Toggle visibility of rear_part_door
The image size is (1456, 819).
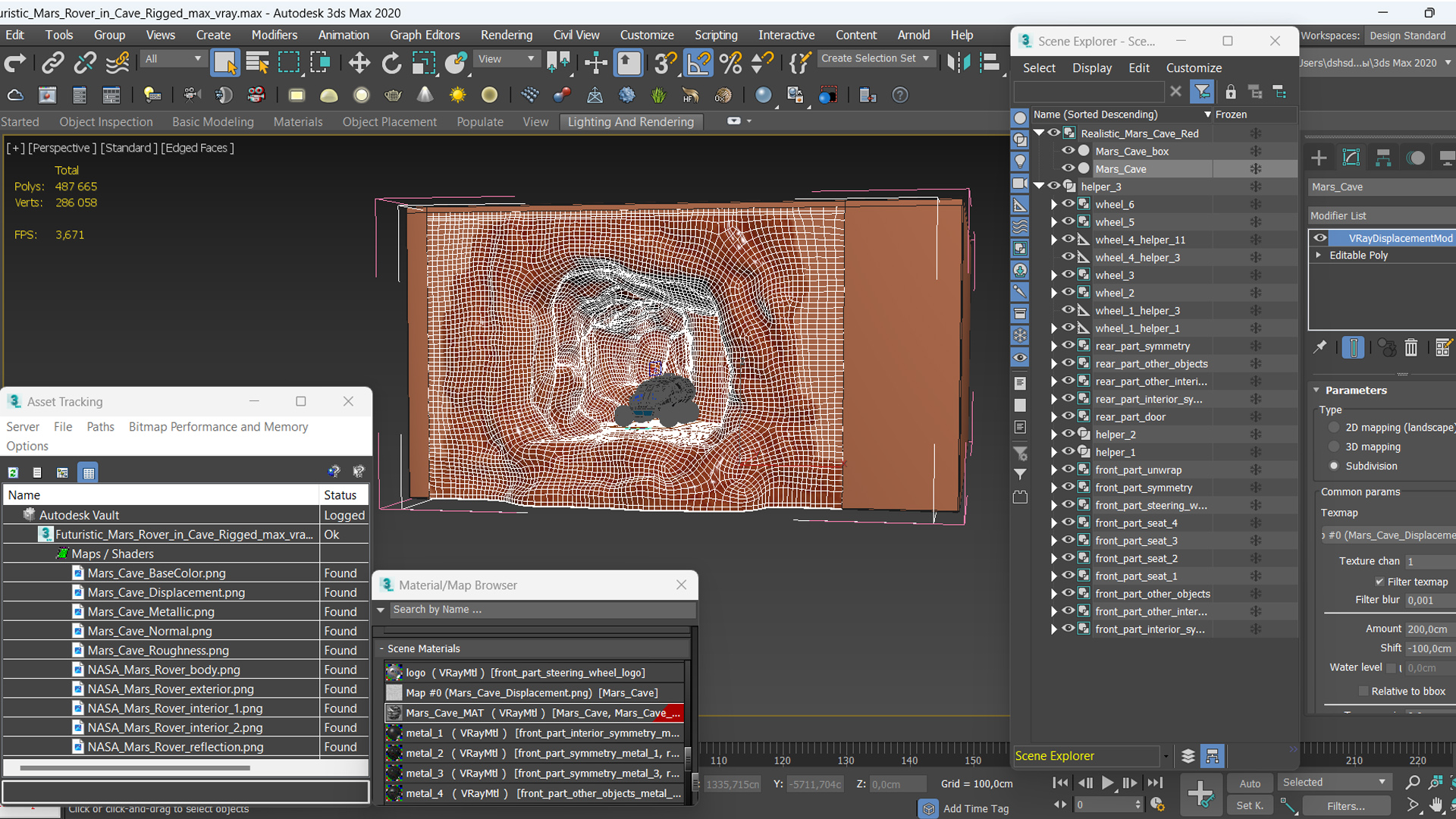click(1068, 416)
